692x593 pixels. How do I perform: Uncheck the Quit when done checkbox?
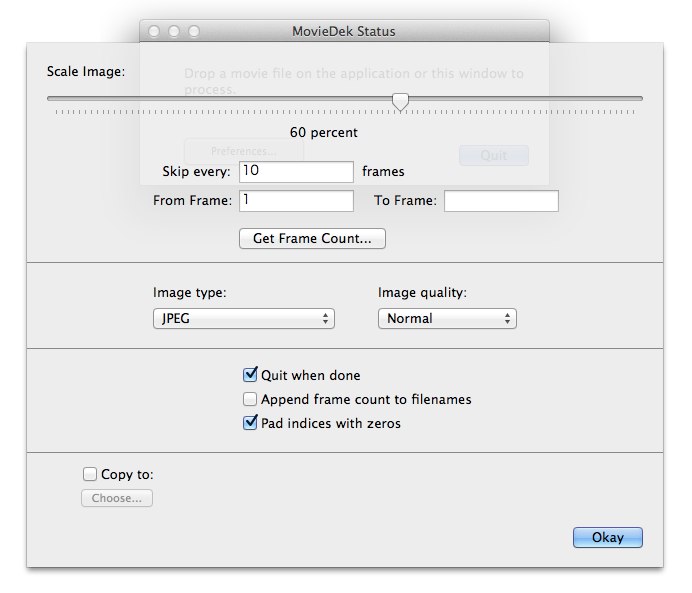[250, 375]
